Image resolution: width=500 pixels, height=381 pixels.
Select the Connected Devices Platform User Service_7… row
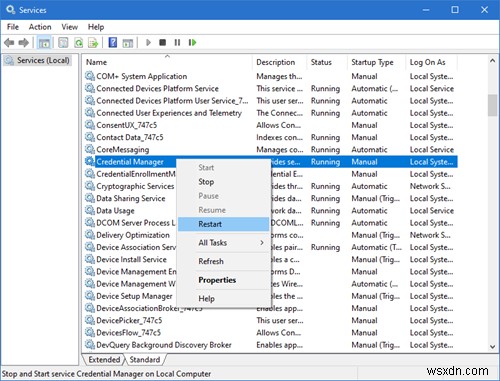pyautogui.click(x=270, y=101)
